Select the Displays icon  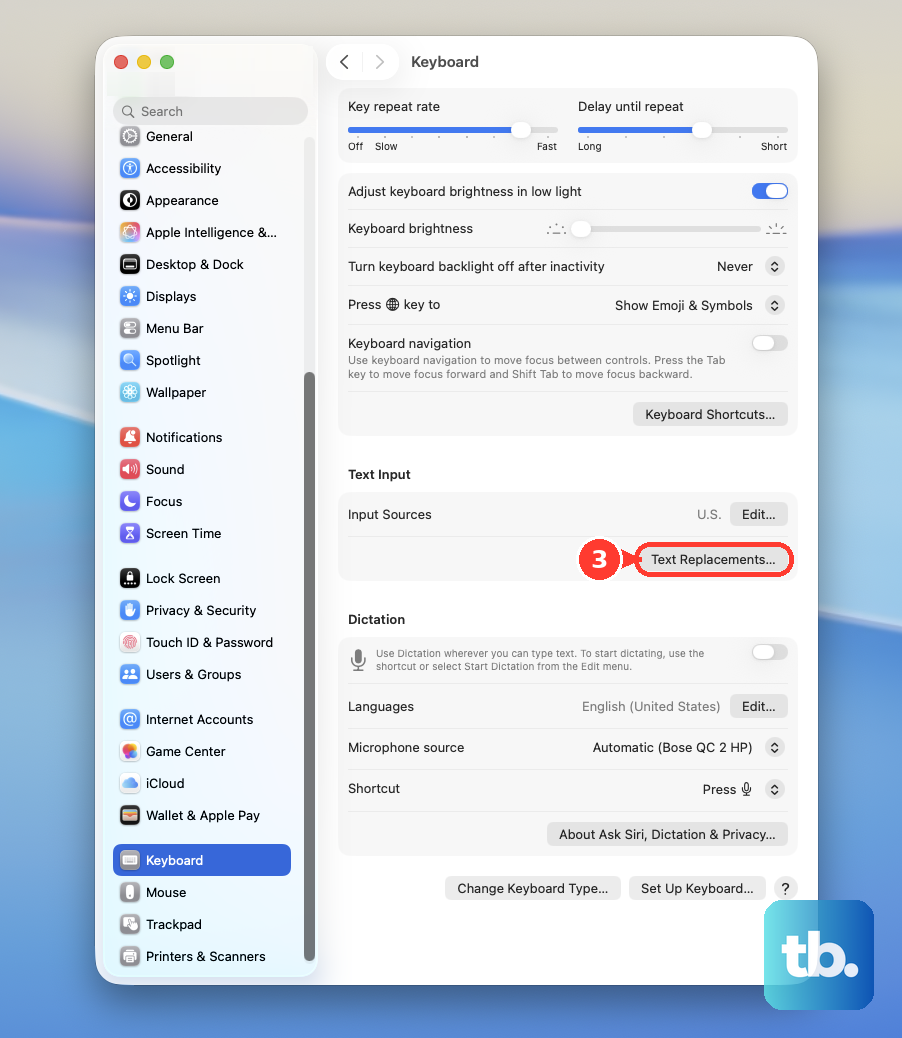coord(130,296)
